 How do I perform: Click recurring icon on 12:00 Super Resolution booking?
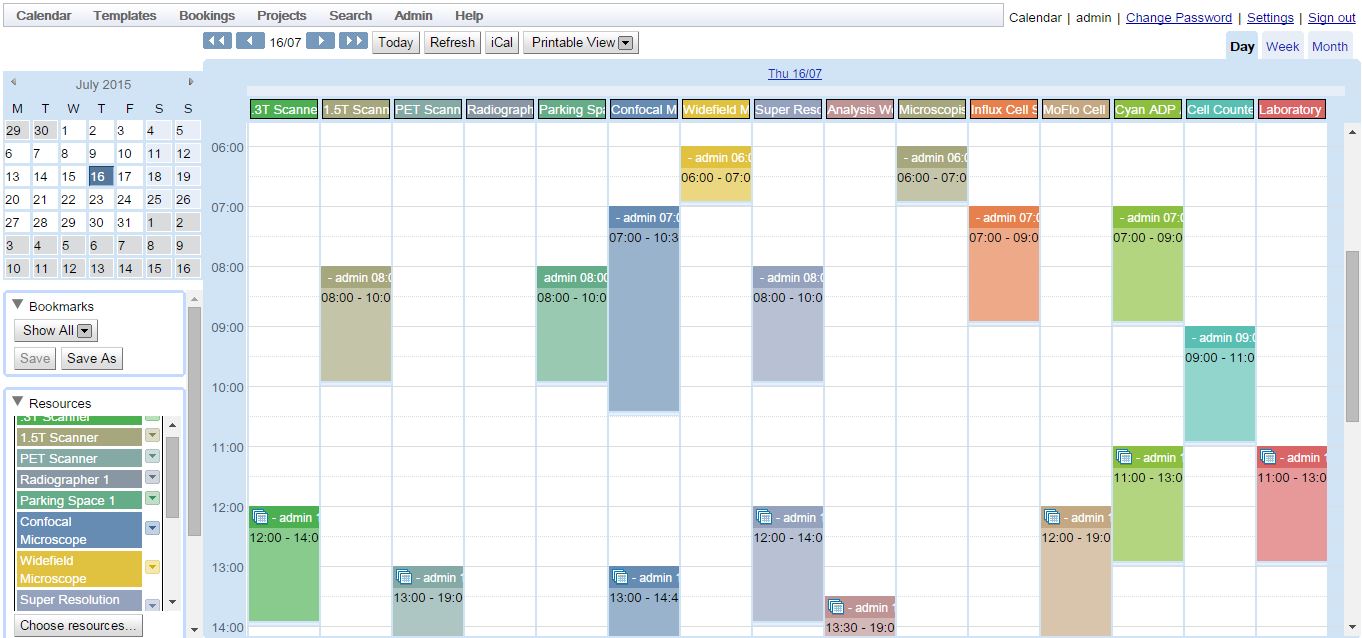764,518
